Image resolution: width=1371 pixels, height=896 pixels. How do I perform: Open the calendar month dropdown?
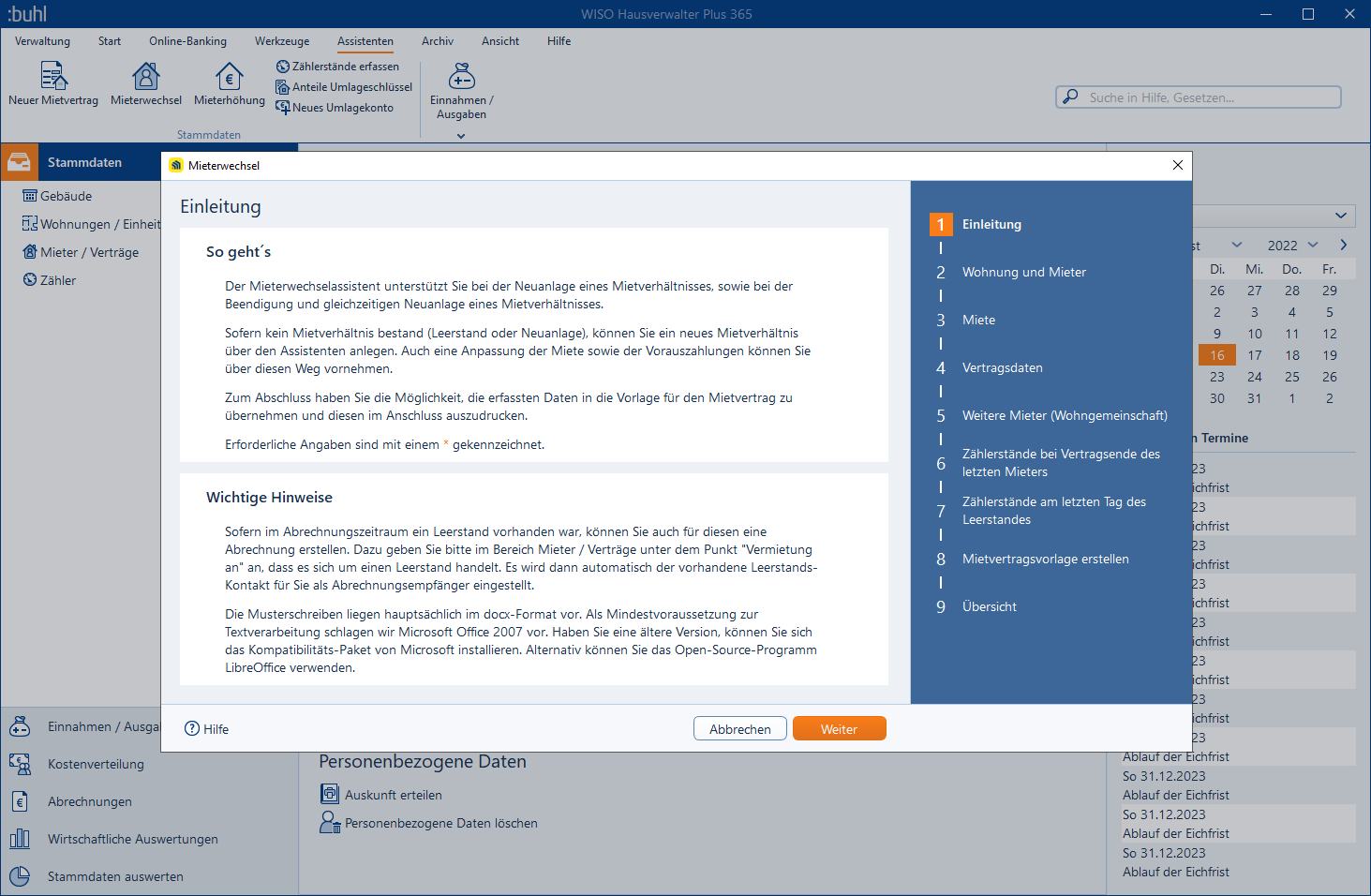(x=1237, y=245)
